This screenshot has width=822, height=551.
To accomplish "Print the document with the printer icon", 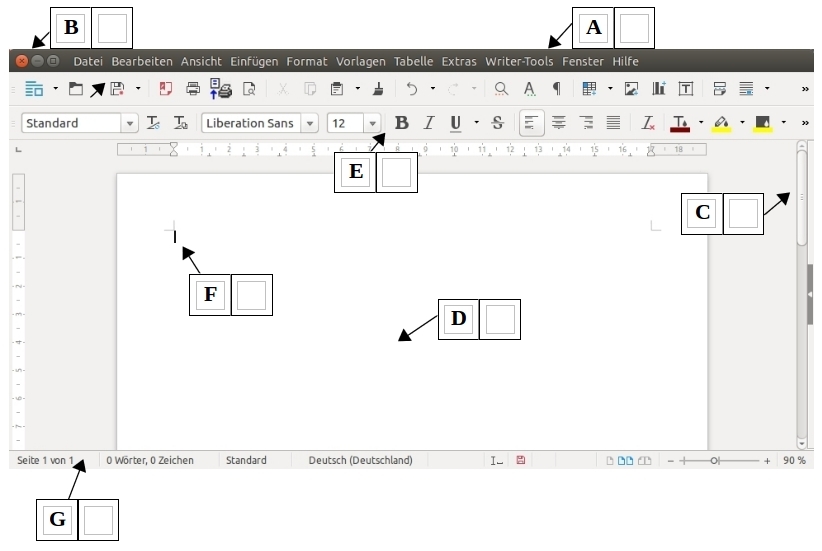I will pos(193,89).
